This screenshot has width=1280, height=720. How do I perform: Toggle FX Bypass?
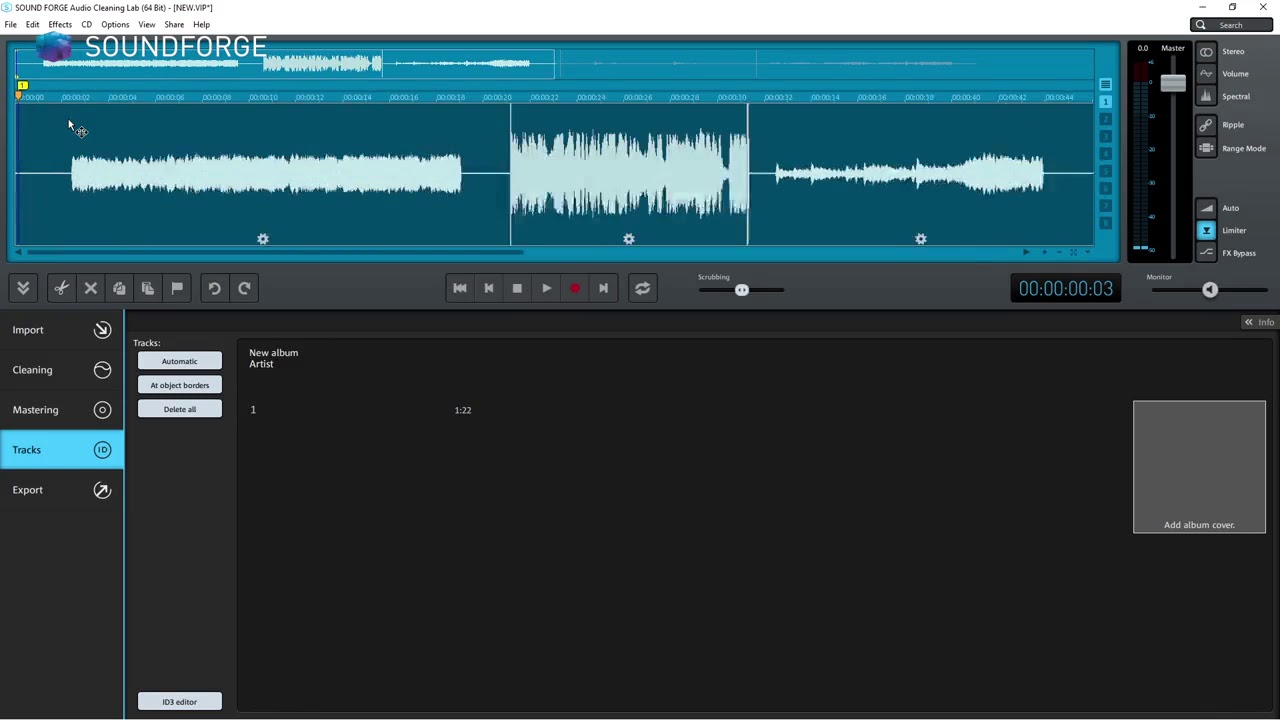click(x=1206, y=253)
